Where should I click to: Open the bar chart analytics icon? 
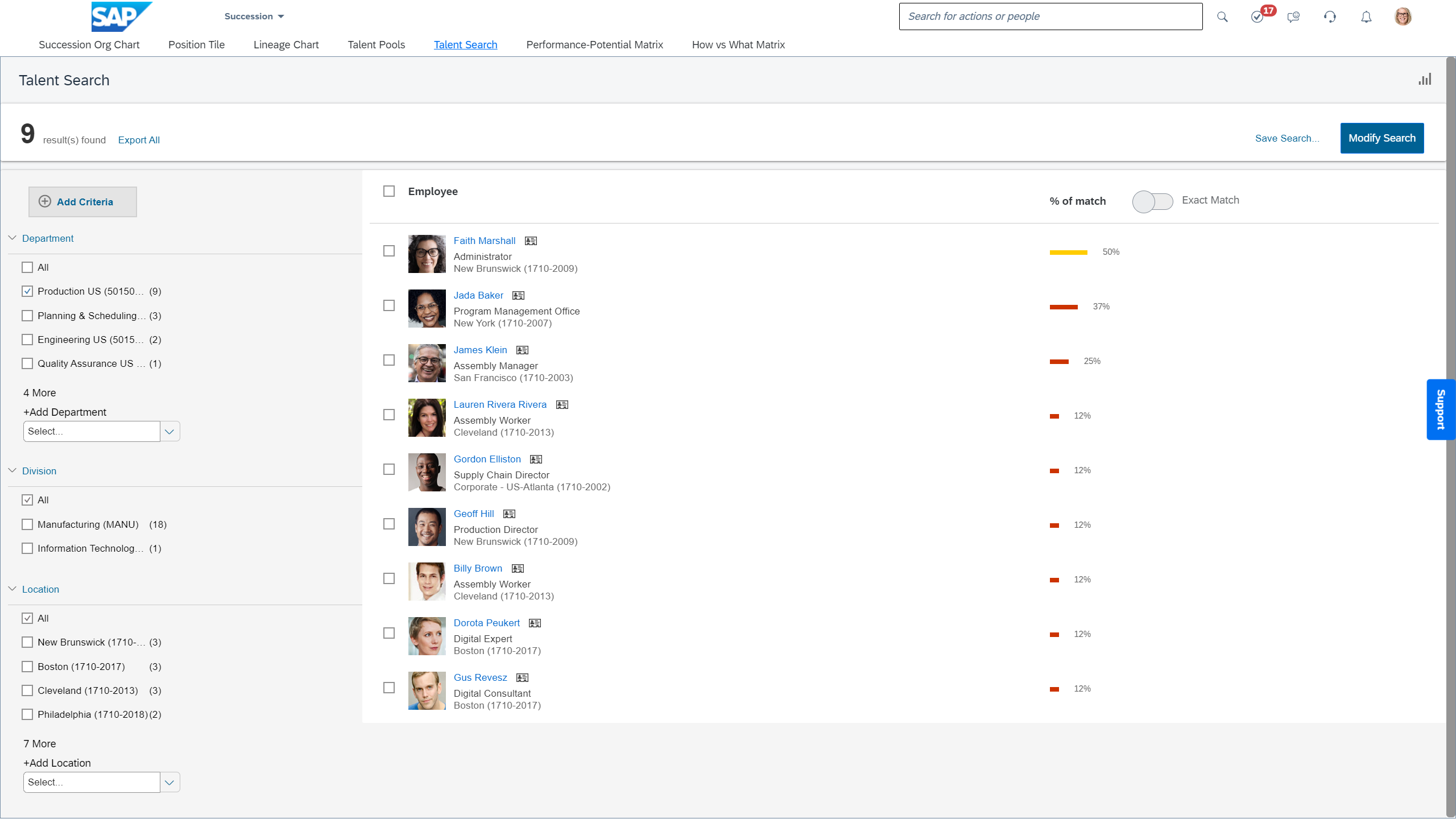(1425, 80)
